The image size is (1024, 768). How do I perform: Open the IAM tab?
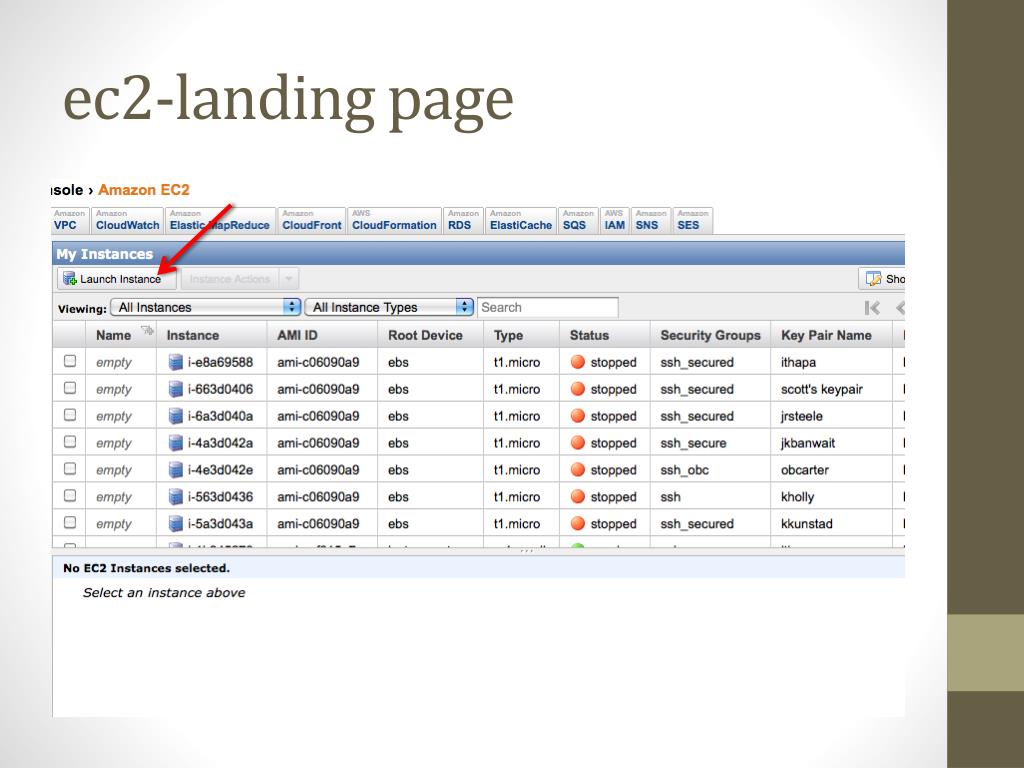pyautogui.click(x=615, y=220)
